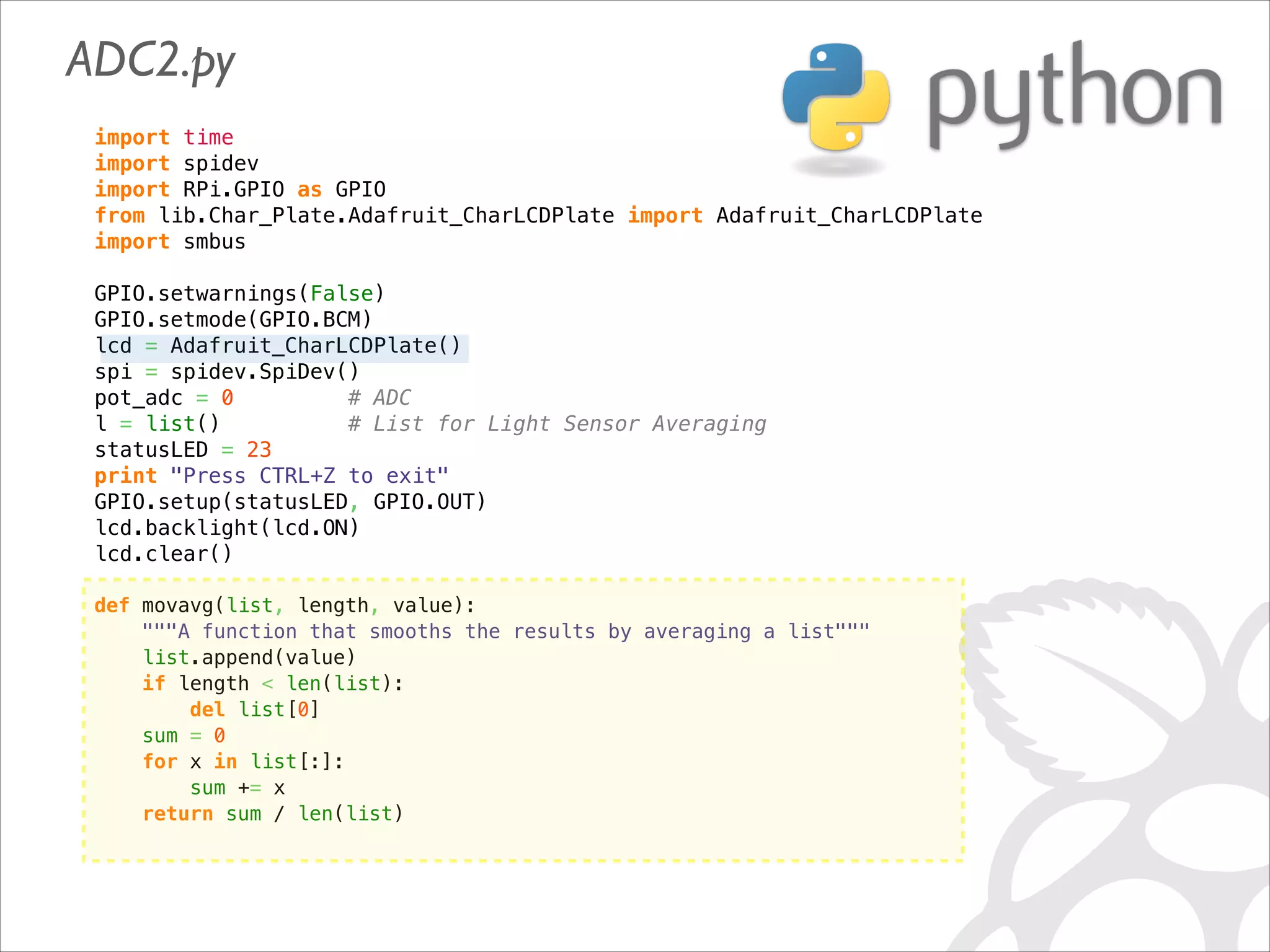Screen dimensions: 1270x952
Task: Click the print "Press CTRL+Z to exit" line
Action: click(271, 475)
